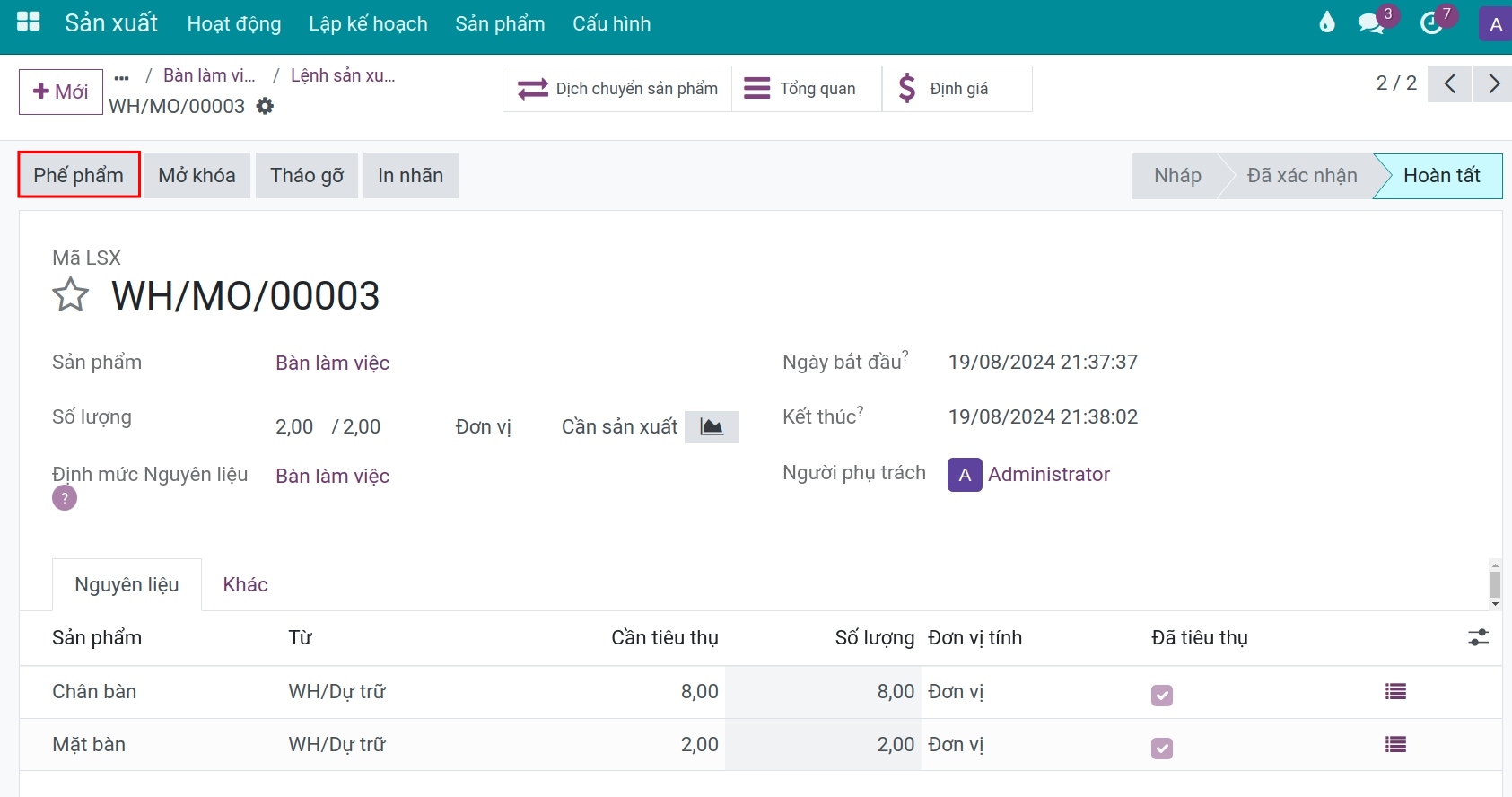Open Dịch chuyển sản phẩm smart button
The image size is (1512, 797).
click(617, 89)
